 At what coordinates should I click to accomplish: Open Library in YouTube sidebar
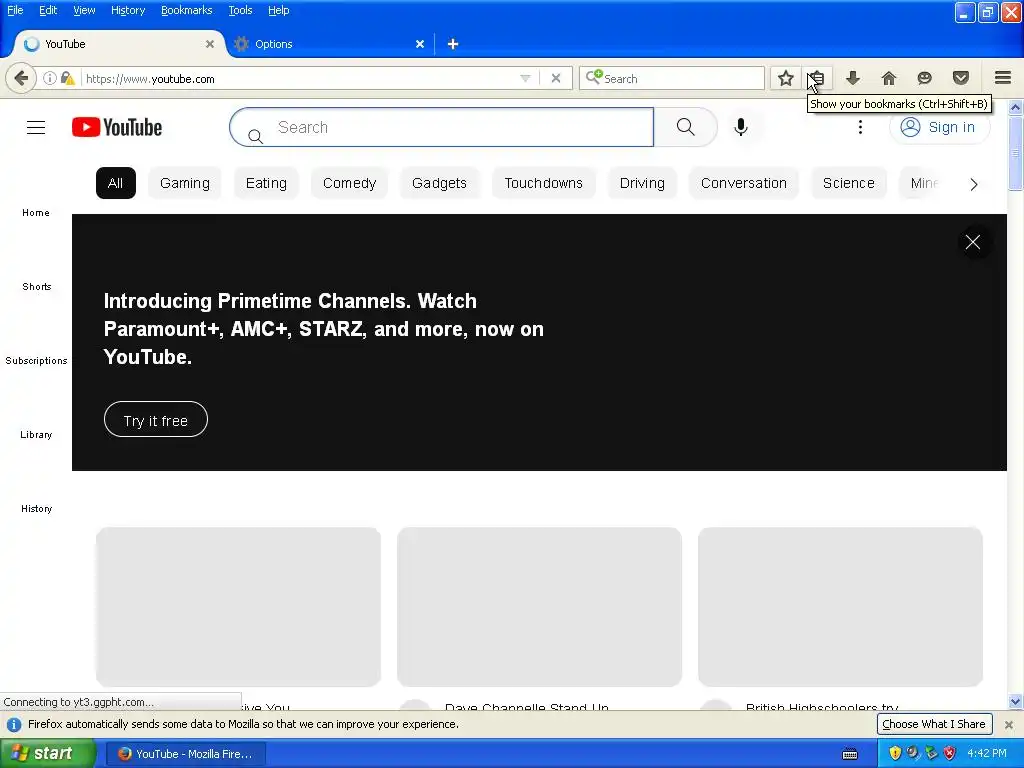point(36,435)
